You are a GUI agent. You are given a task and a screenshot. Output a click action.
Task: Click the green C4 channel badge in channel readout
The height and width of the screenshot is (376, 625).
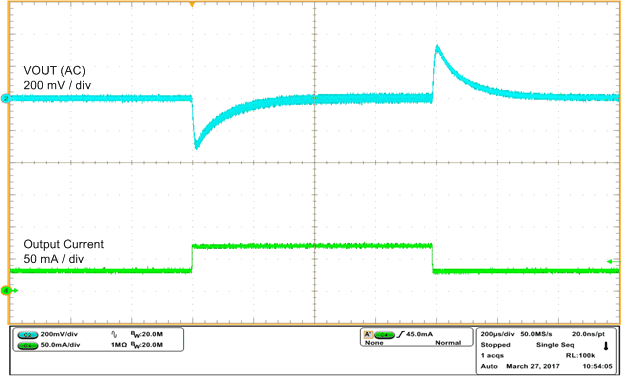click(28, 345)
